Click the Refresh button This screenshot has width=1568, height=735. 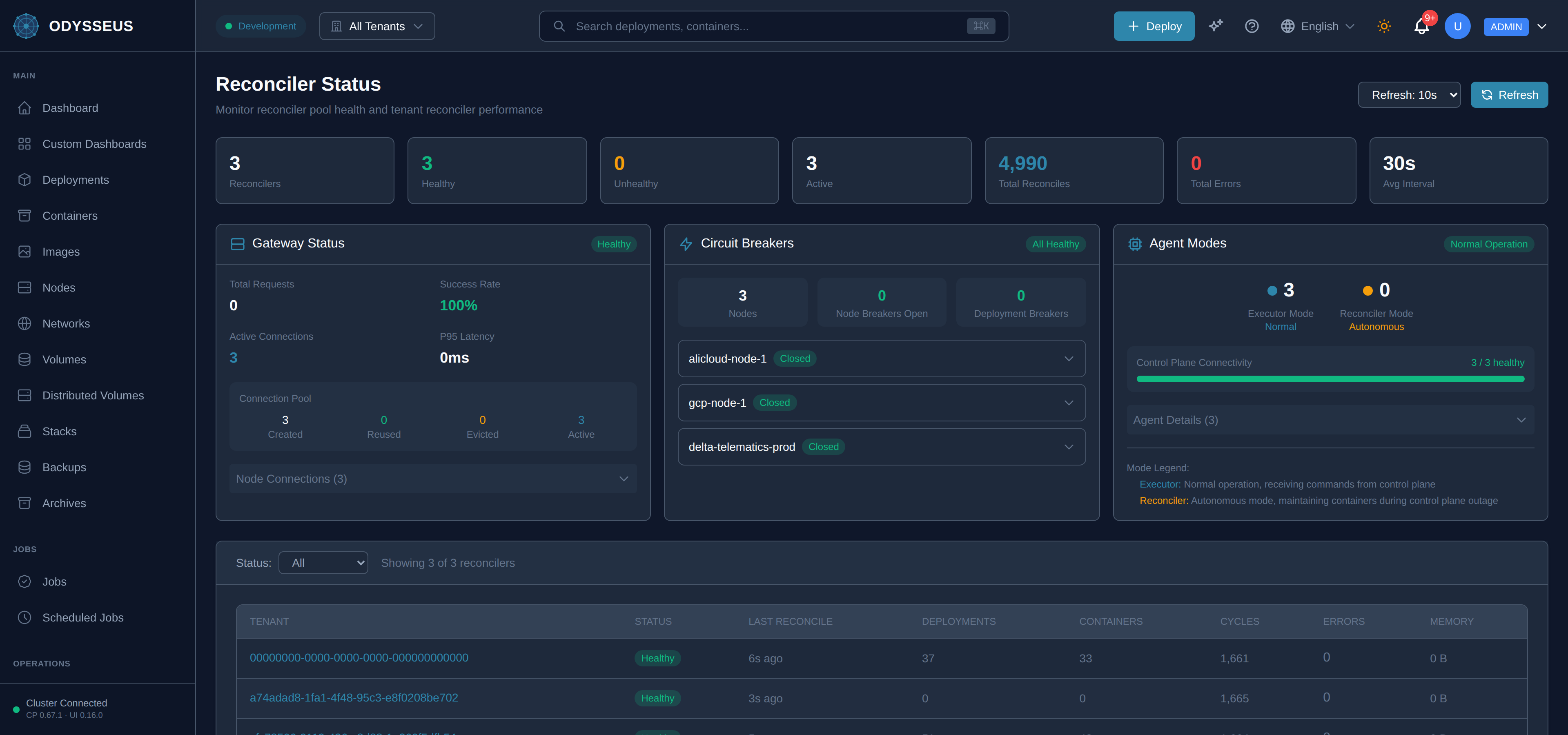pyautogui.click(x=1509, y=95)
